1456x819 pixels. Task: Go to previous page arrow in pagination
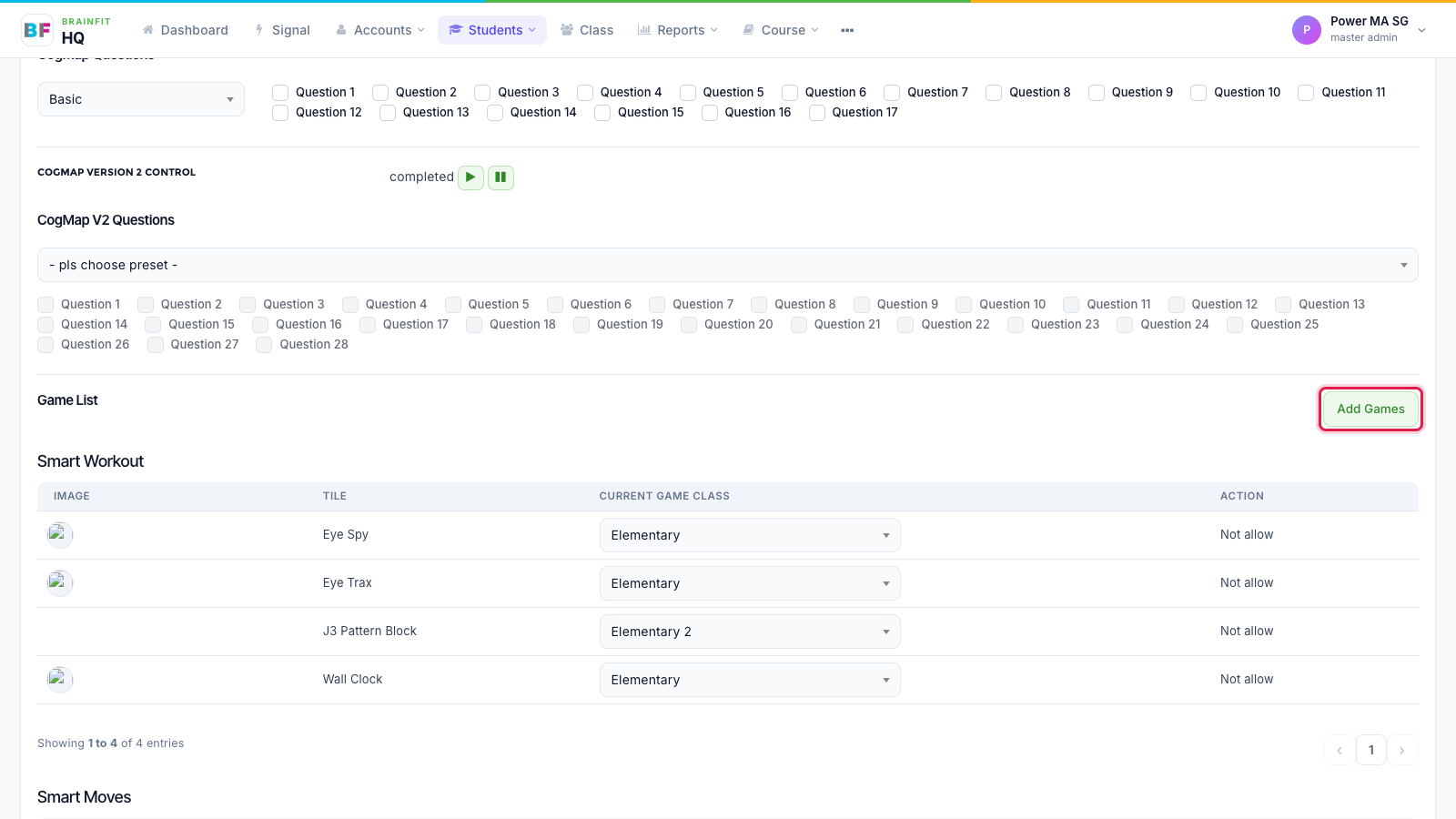coord(1340,750)
